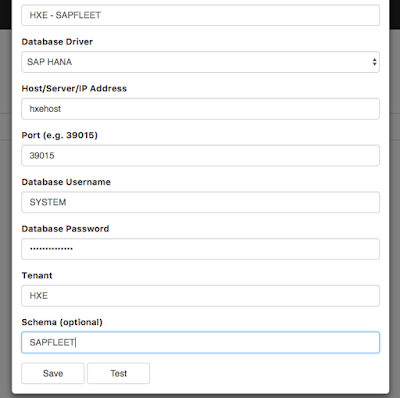Image resolution: width=400 pixels, height=398 pixels.
Task: Save the database connection
Action: (x=53, y=373)
